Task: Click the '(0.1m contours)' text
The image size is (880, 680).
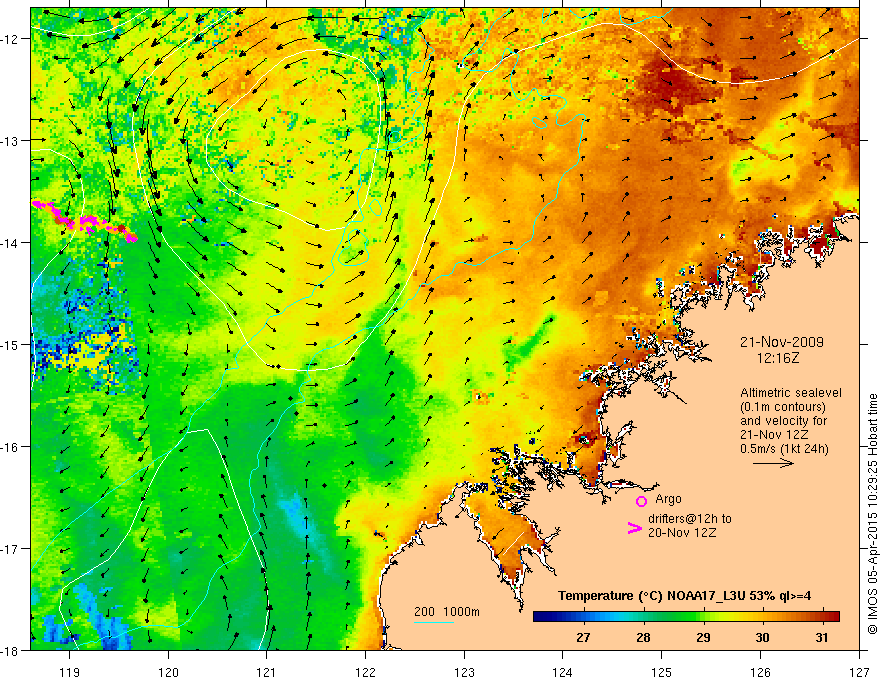Action: [x=783, y=407]
